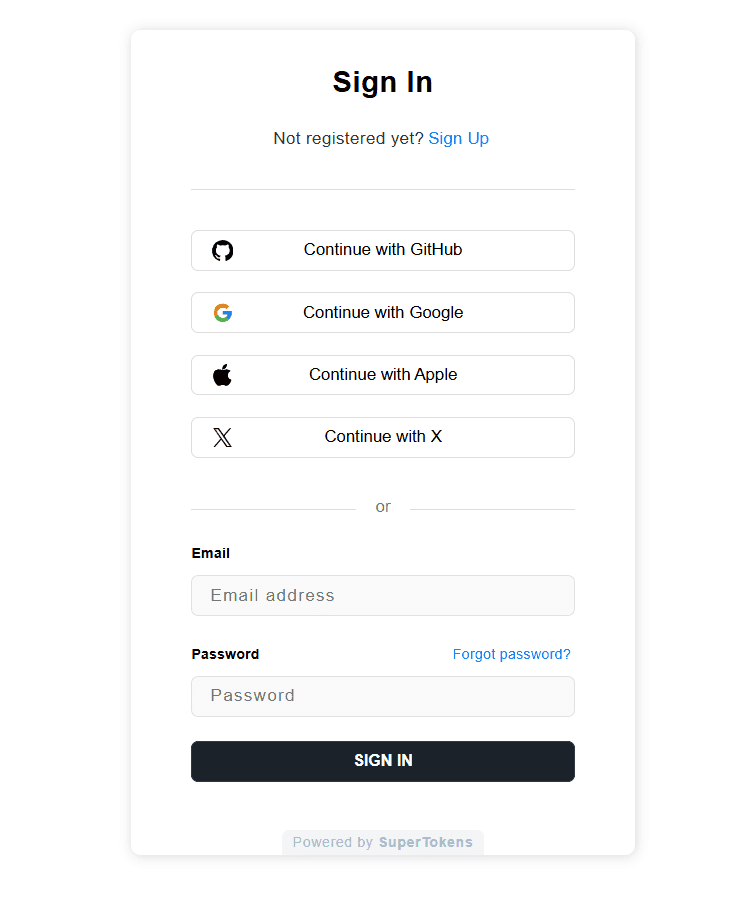The image size is (739, 903).
Task: Click Continue with GitHub
Action: pos(383,250)
